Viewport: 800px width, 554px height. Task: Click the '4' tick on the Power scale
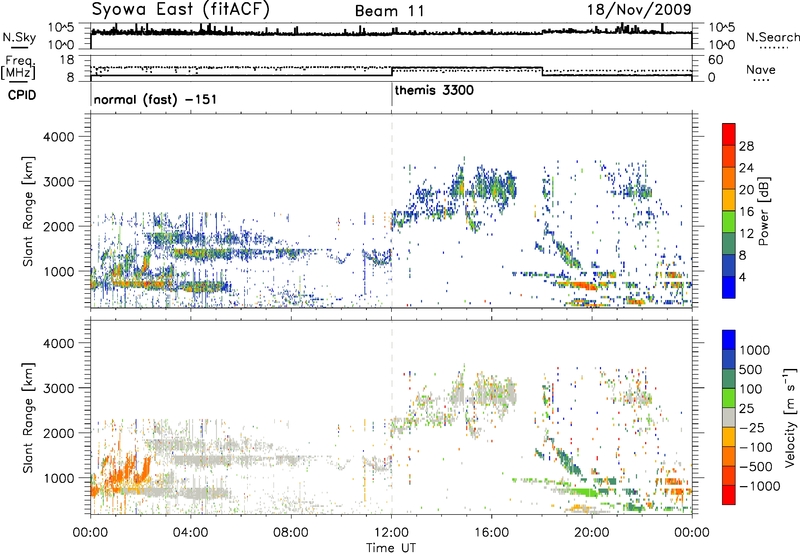(x=742, y=278)
